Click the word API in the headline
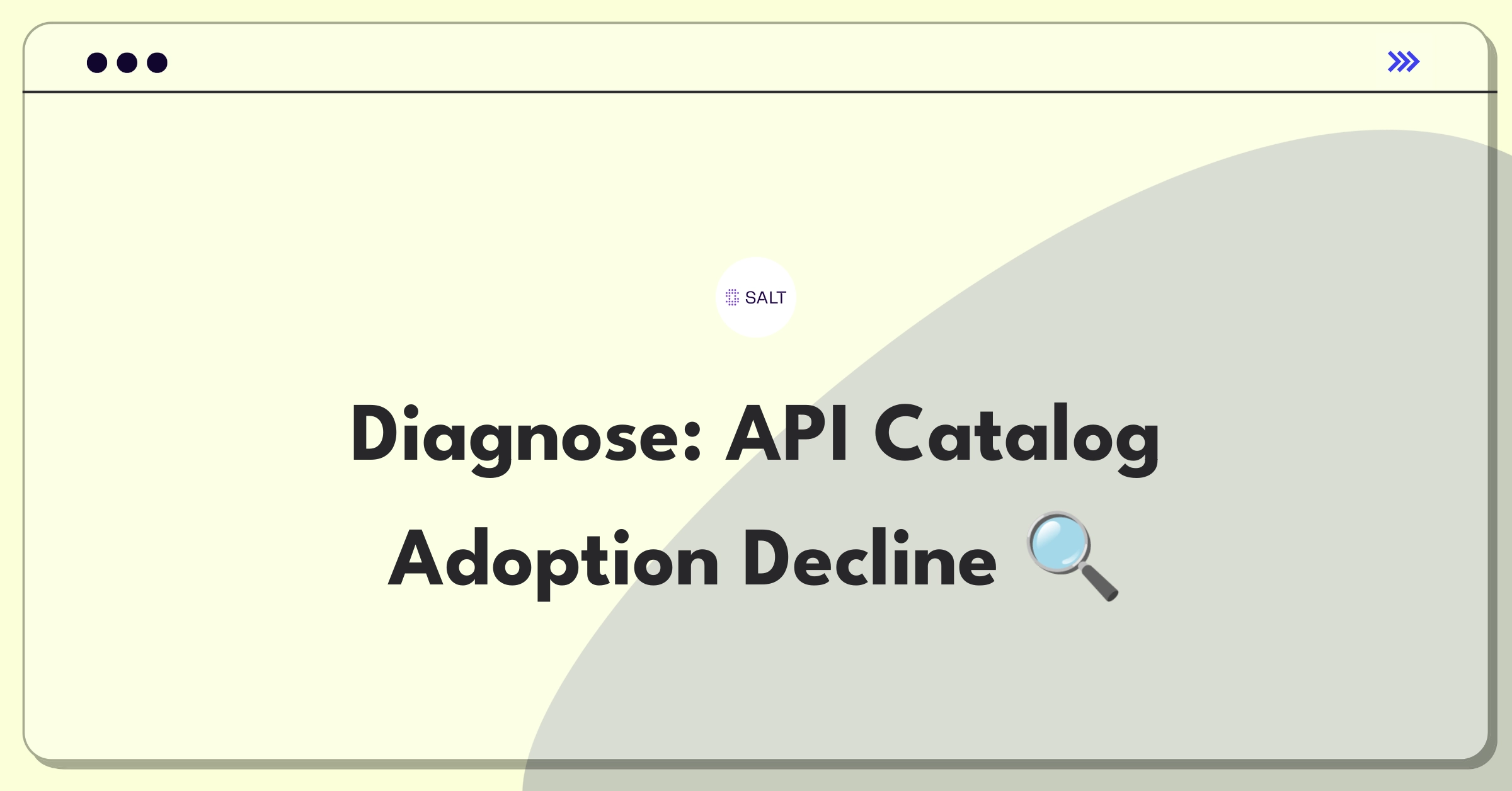Viewport: 1512px width, 791px height. (787, 433)
